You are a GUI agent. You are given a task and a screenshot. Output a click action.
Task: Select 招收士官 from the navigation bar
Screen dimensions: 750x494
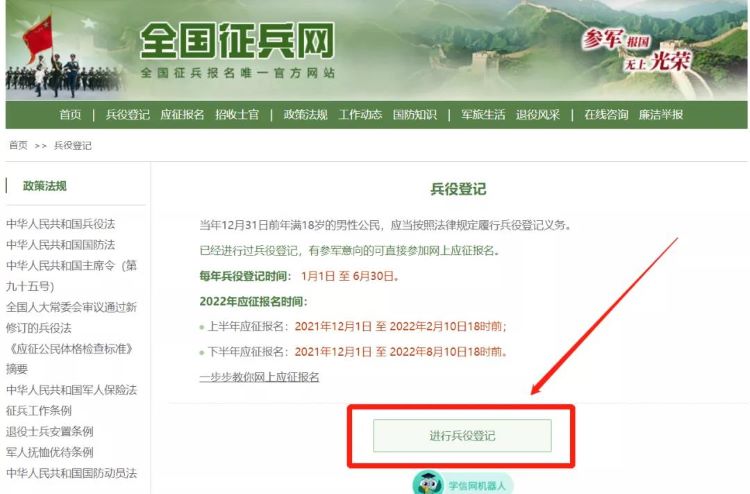tap(237, 115)
